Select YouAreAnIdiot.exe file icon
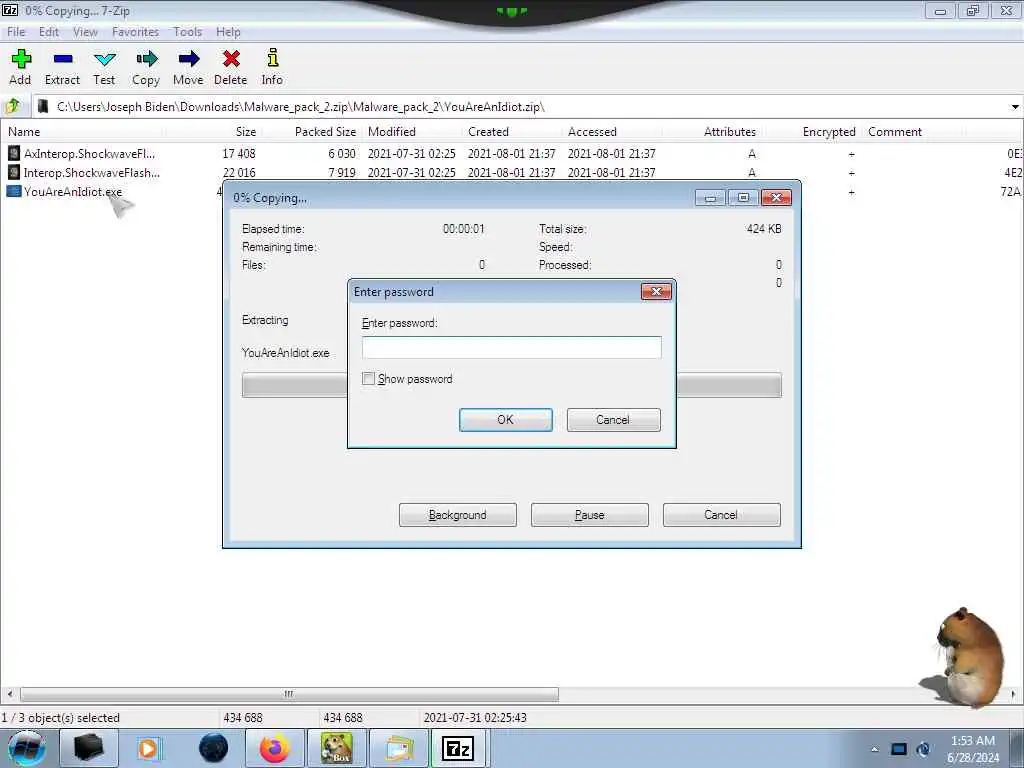1024x768 pixels. click(14, 191)
